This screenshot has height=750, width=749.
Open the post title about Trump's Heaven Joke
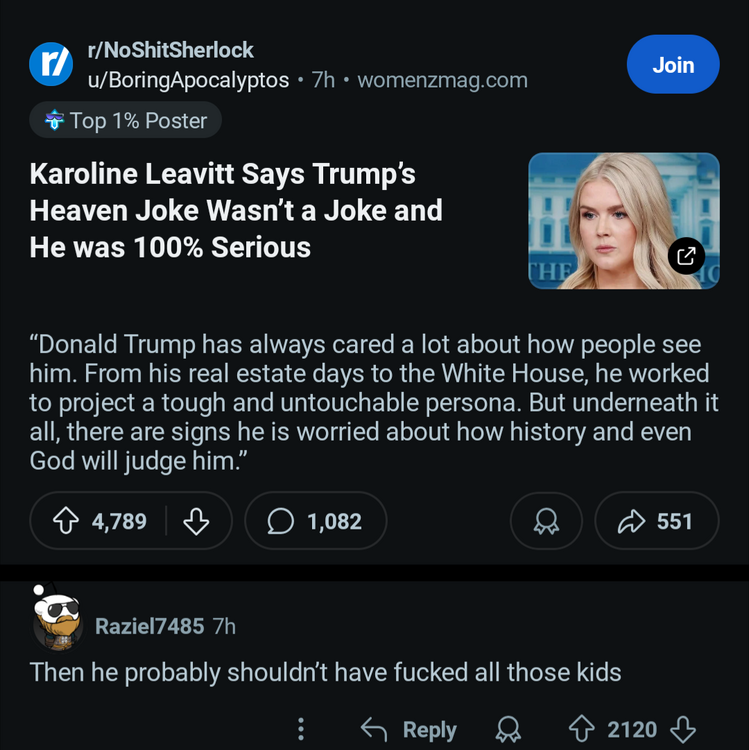236,210
